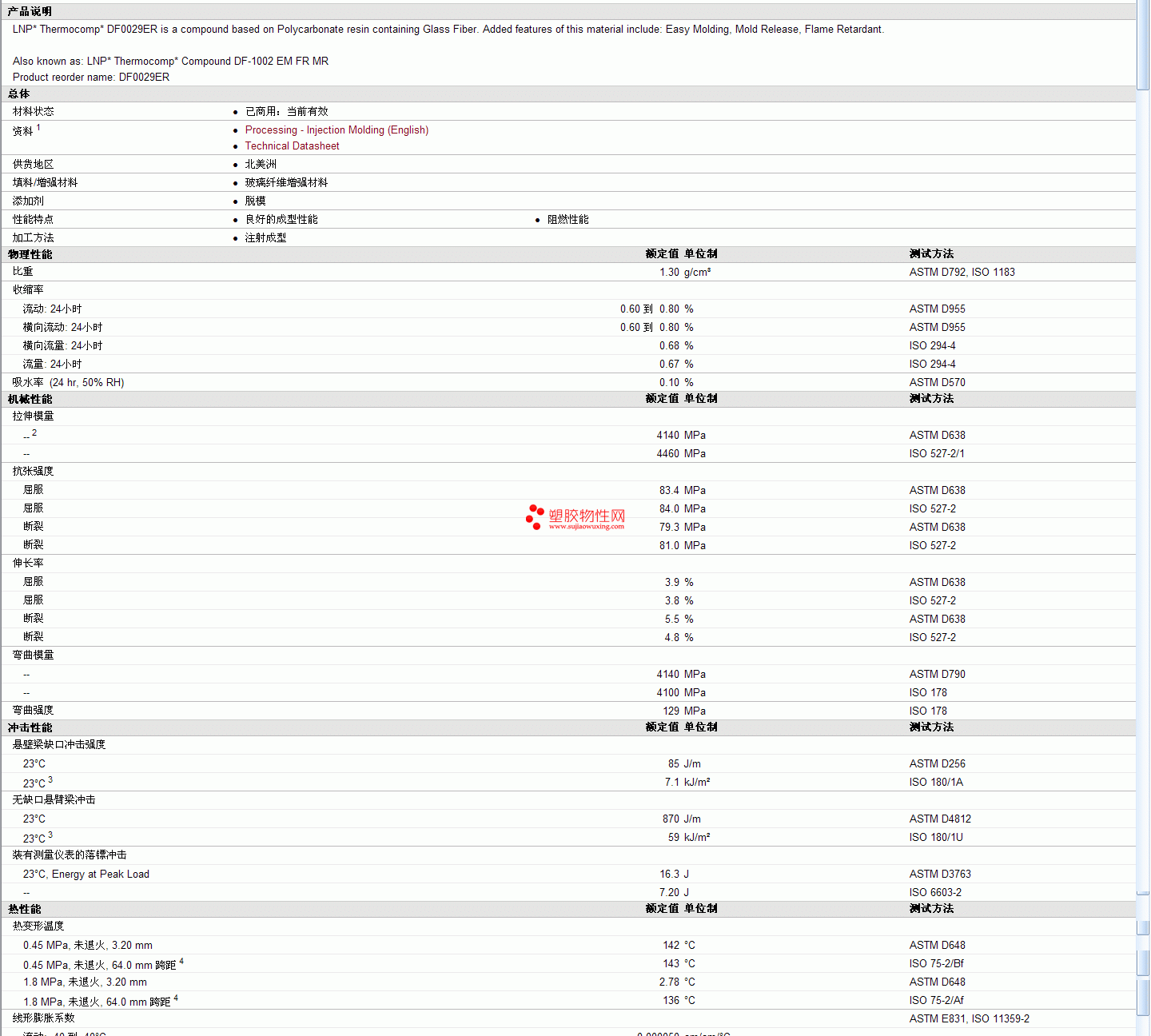Viewport: 1151px width, 1036px height.
Task: Click the '0.68' shrinkage value
Action: tap(669, 346)
